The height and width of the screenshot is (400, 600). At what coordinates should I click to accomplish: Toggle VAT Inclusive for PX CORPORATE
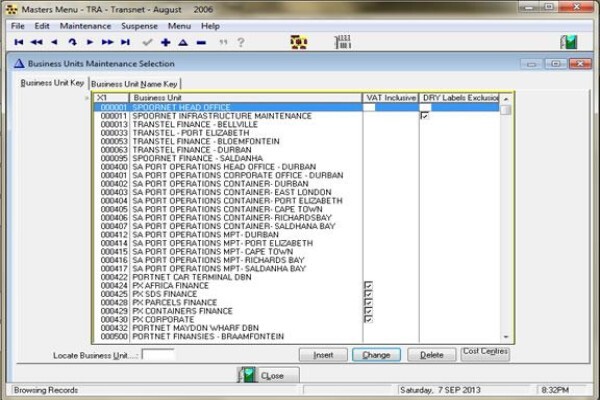pyautogui.click(x=368, y=319)
